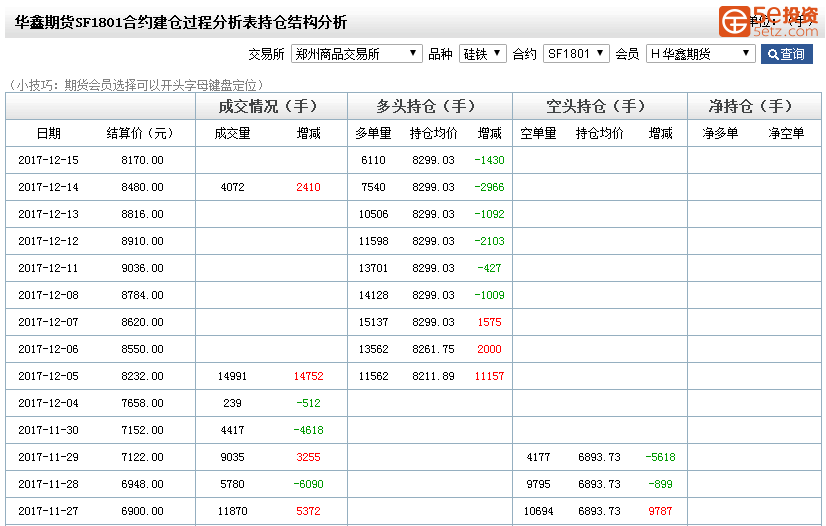The height and width of the screenshot is (526, 826).
Task: Select the date cell 2017-12-14
Action: click(48, 187)
